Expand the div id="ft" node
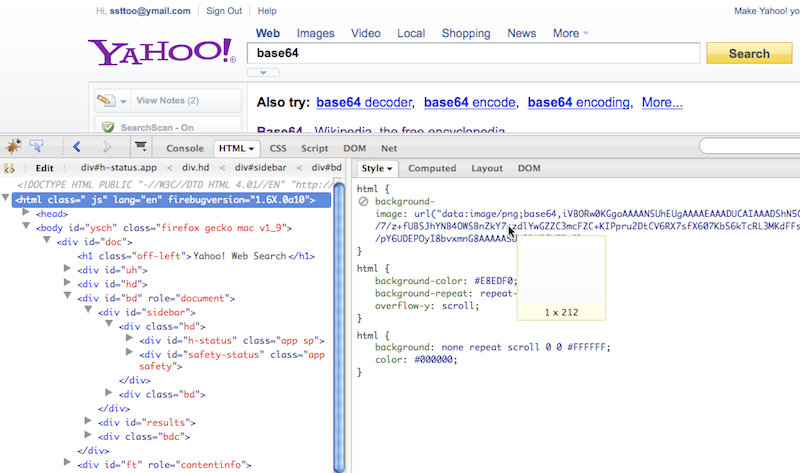Screen dimensions: 800x473 [x=67, y=462]
